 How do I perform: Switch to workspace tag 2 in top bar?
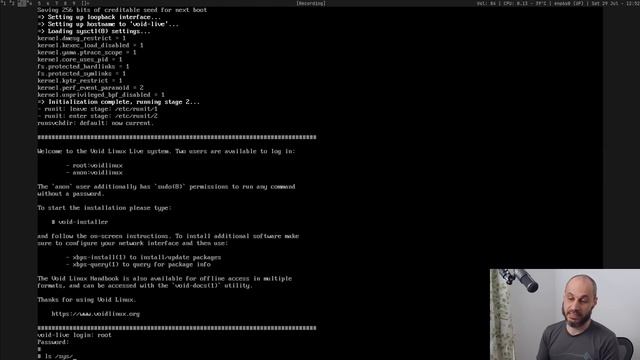(12, 3)
